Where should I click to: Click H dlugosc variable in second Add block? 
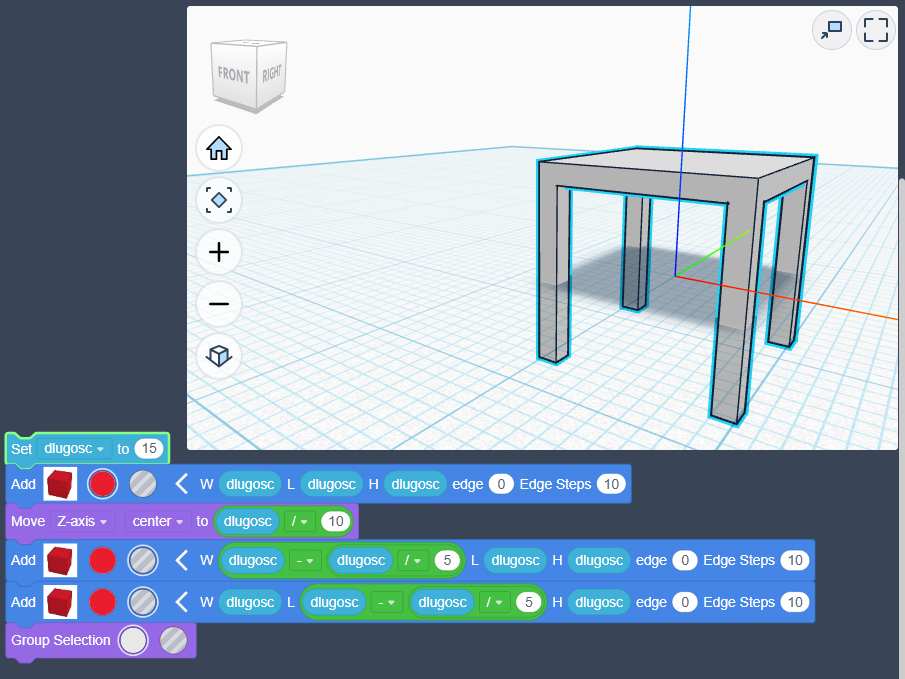[x=599, y=560]
